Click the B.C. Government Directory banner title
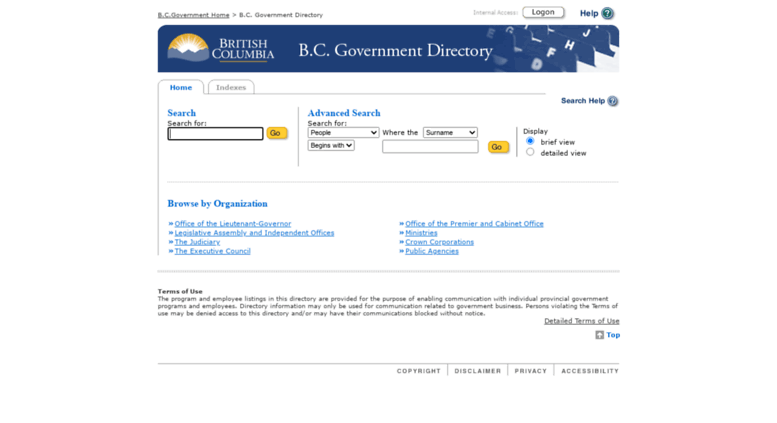This screenshot has width=777, height=423. click(395, 51)
